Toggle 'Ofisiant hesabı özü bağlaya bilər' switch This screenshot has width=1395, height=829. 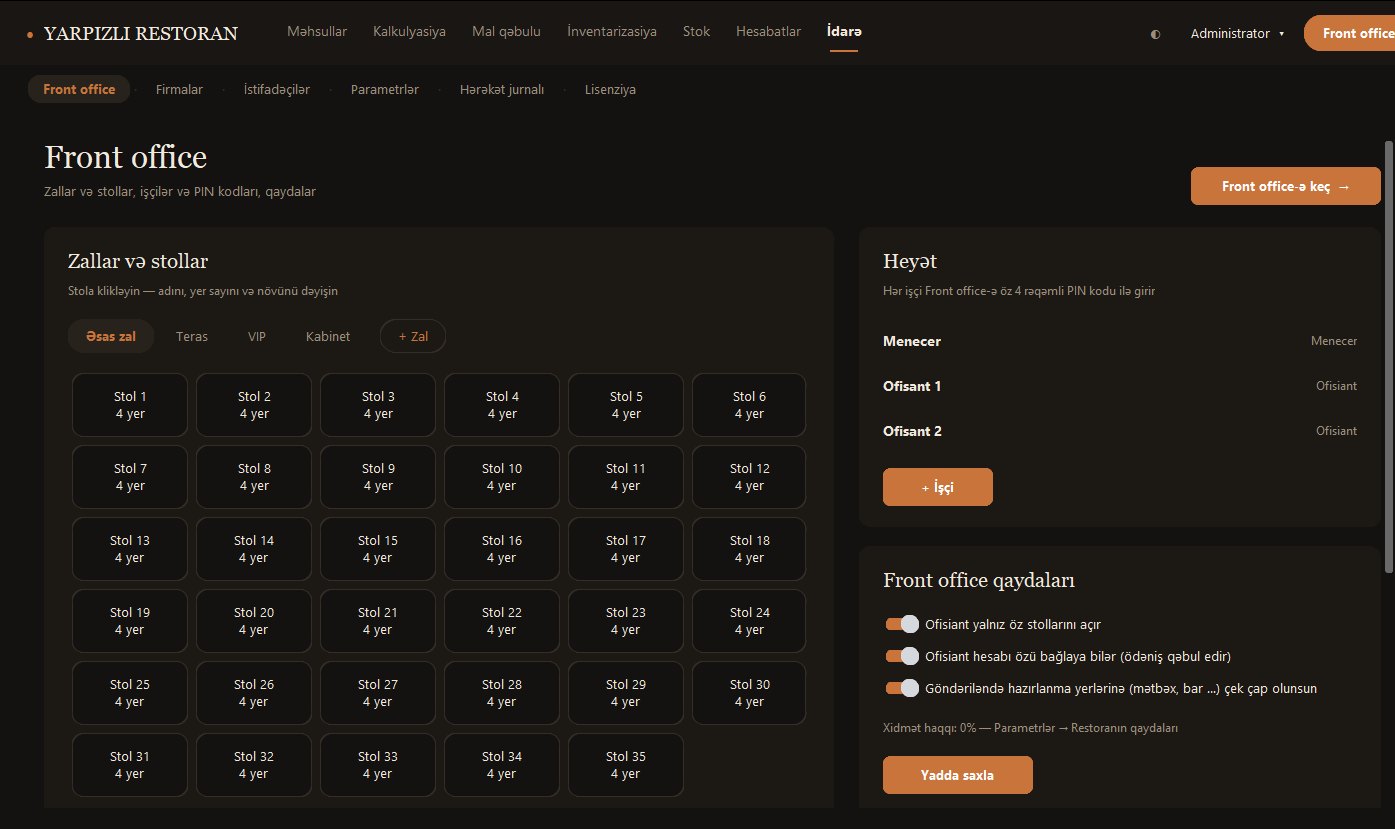coord(902,657)
